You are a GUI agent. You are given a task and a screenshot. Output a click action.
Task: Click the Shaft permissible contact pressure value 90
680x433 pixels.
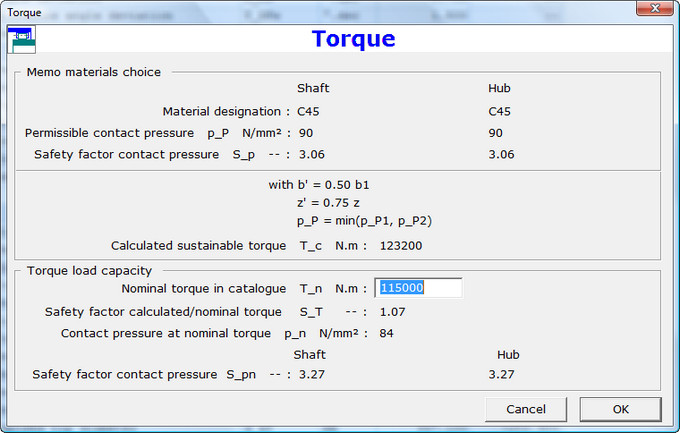[306, 133]
